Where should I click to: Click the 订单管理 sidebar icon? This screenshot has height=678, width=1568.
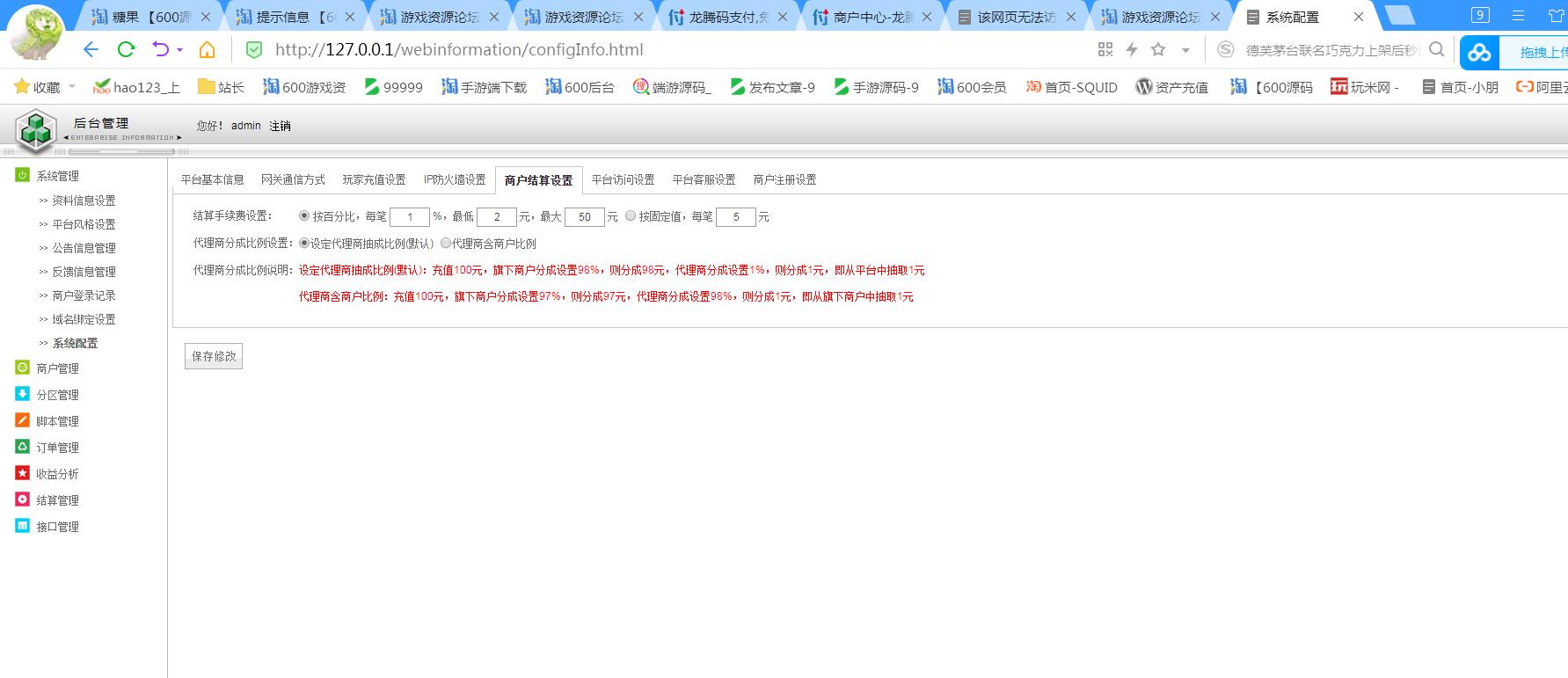[x=23, y=447]
